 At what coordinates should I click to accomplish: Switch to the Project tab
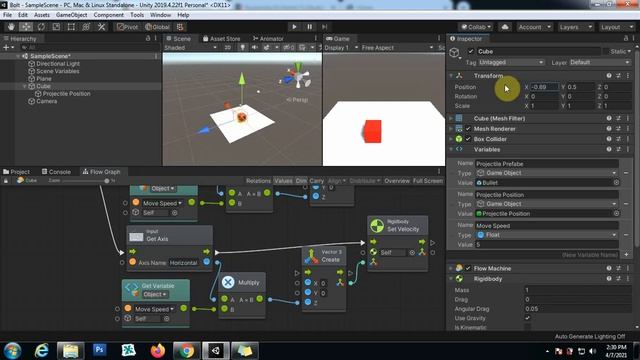point(17,171)
